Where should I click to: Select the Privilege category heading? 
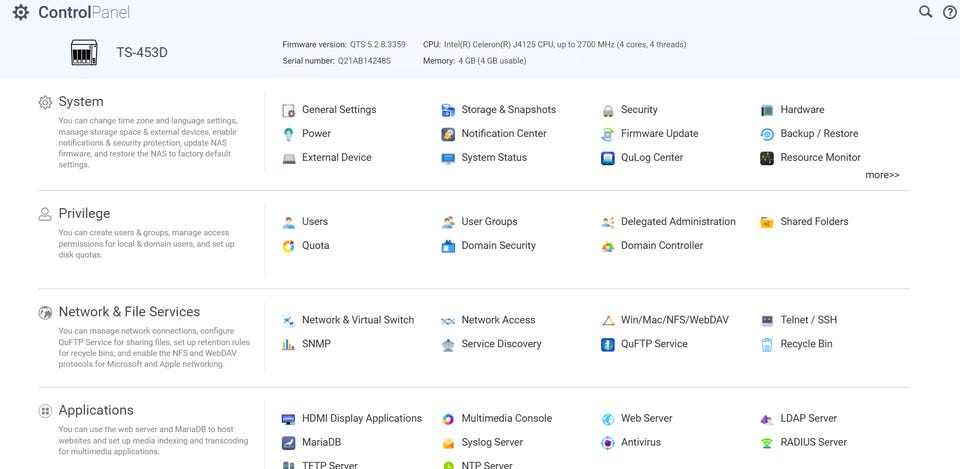point(84,214)
